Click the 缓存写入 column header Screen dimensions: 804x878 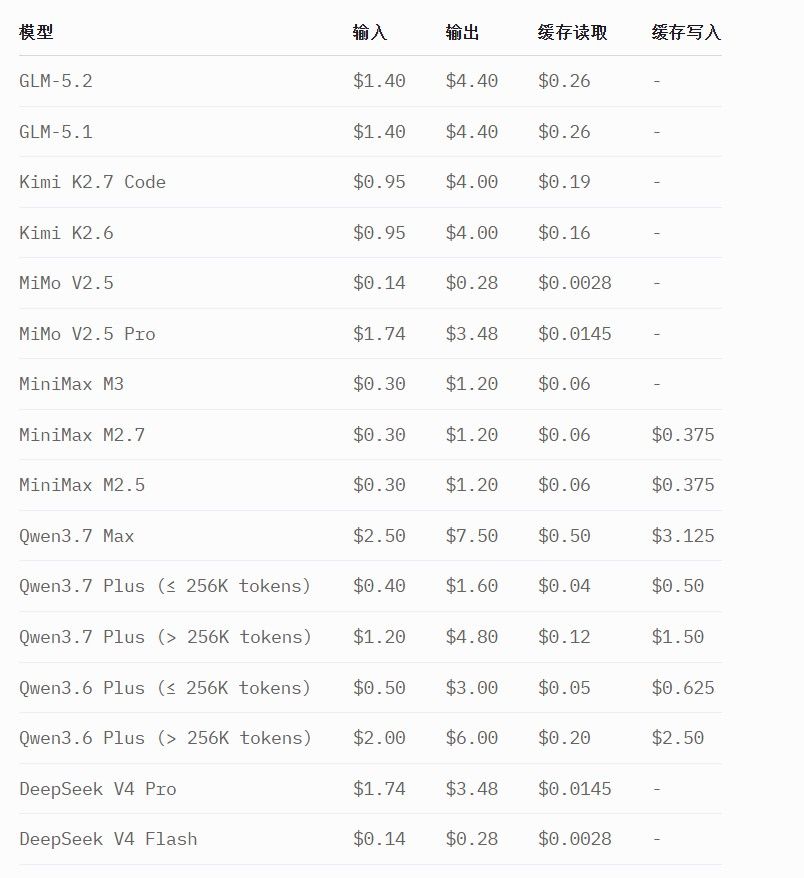pos(686,32)
